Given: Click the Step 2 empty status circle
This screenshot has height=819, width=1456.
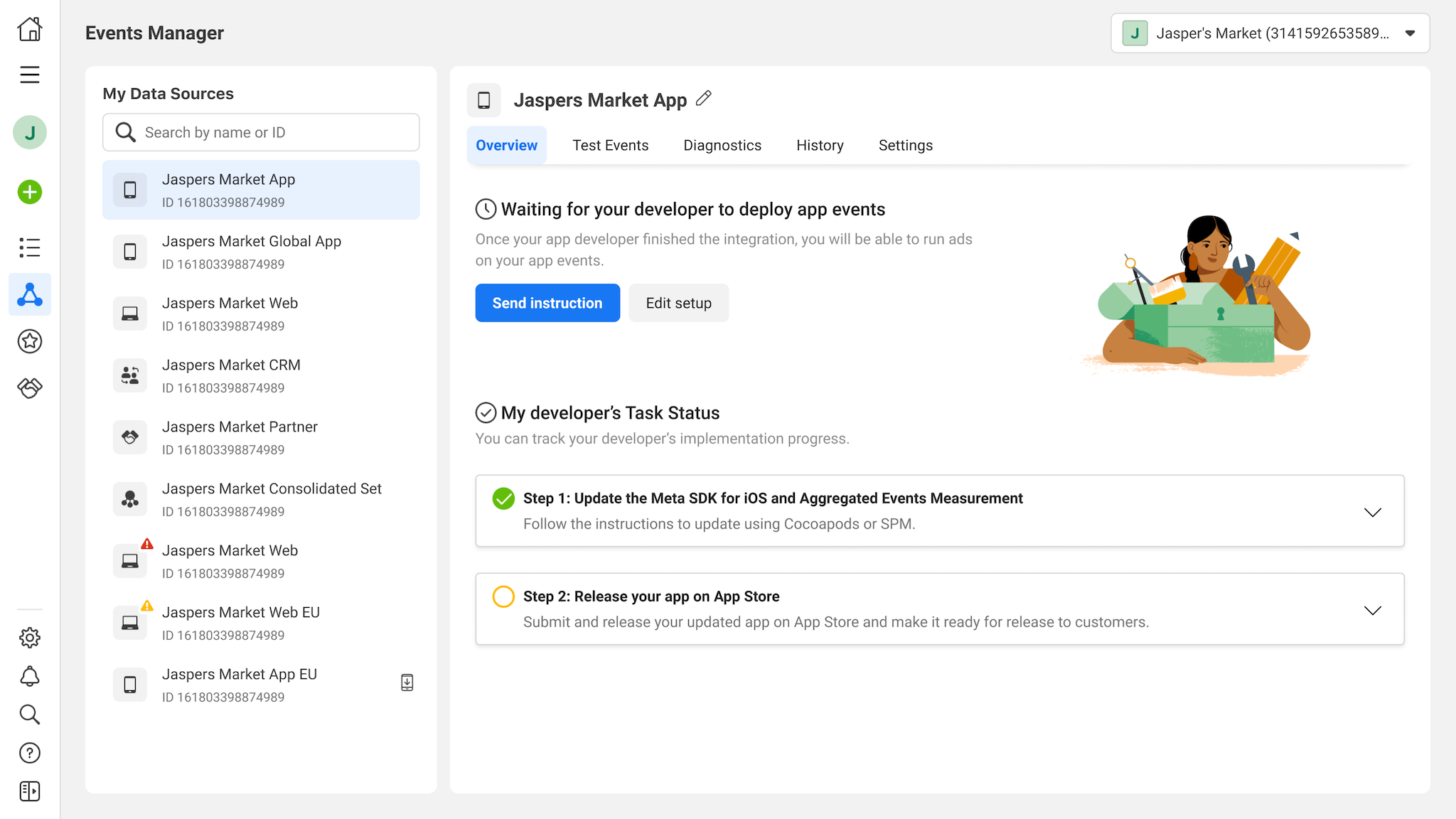Looking at the screenshot, I should (x=503, y=596).
